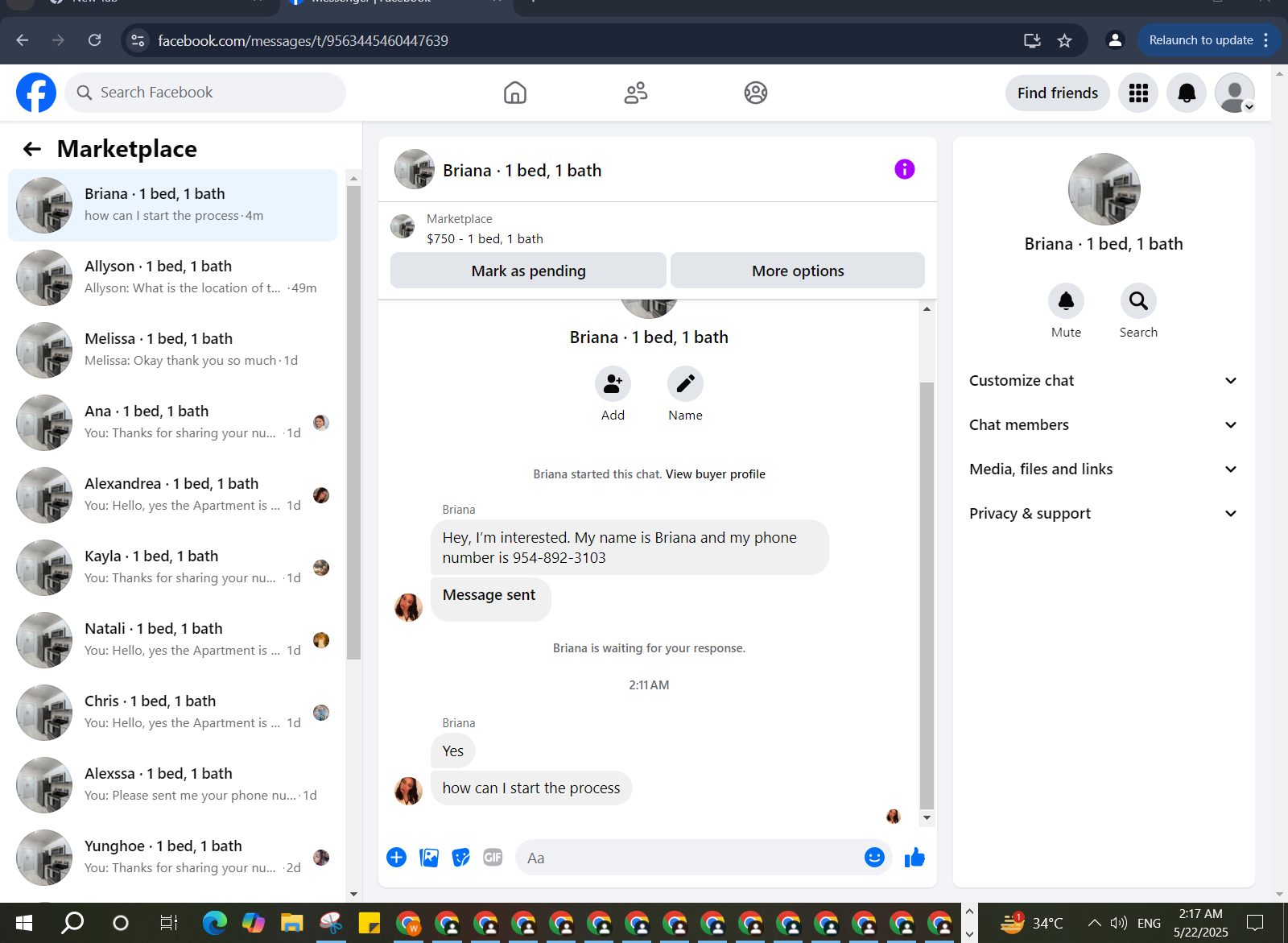
Task: Open the Kayla conversation
Action: tap(173, 568)
